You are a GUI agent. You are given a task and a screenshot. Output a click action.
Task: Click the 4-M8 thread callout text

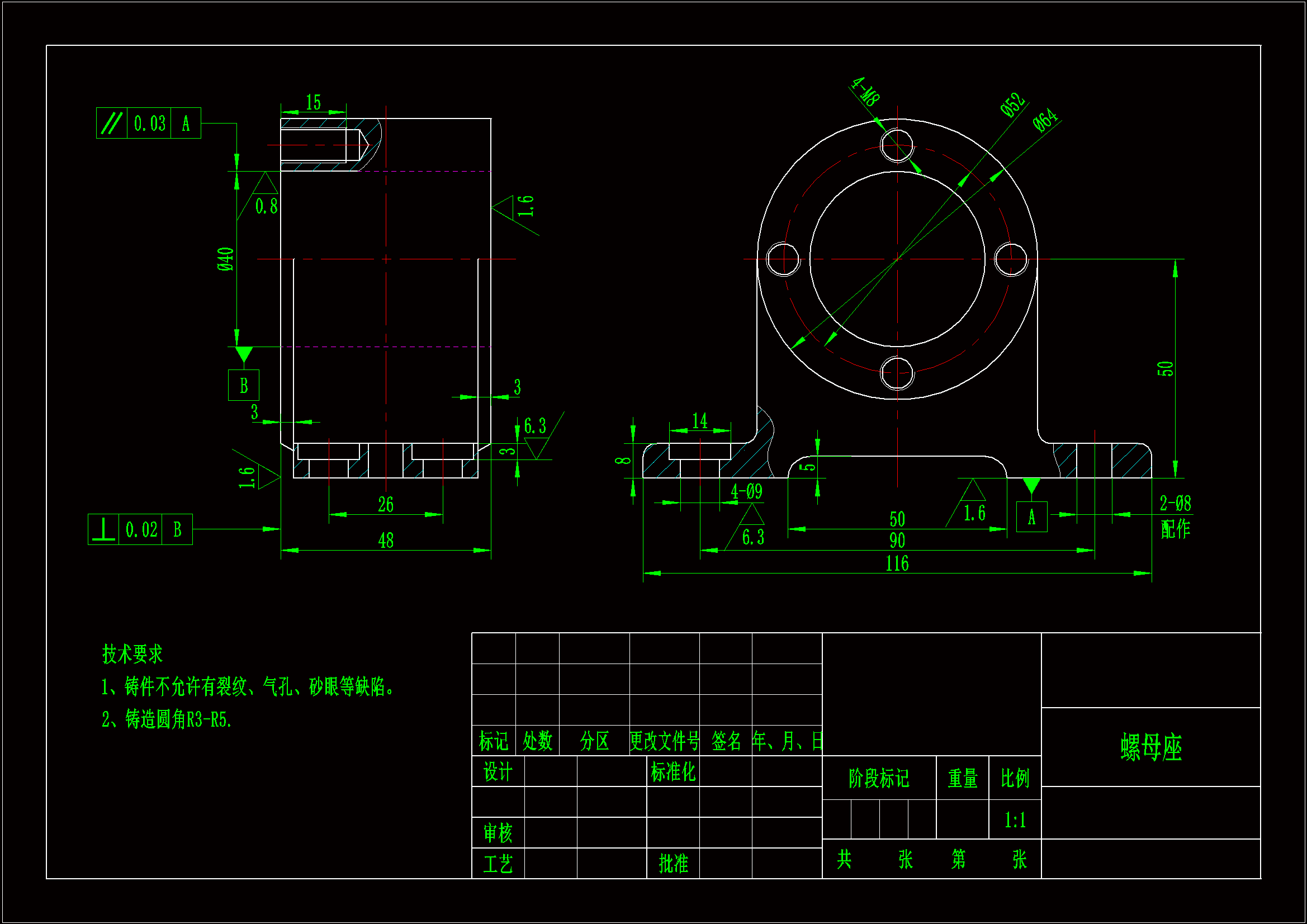coord(866,92)
